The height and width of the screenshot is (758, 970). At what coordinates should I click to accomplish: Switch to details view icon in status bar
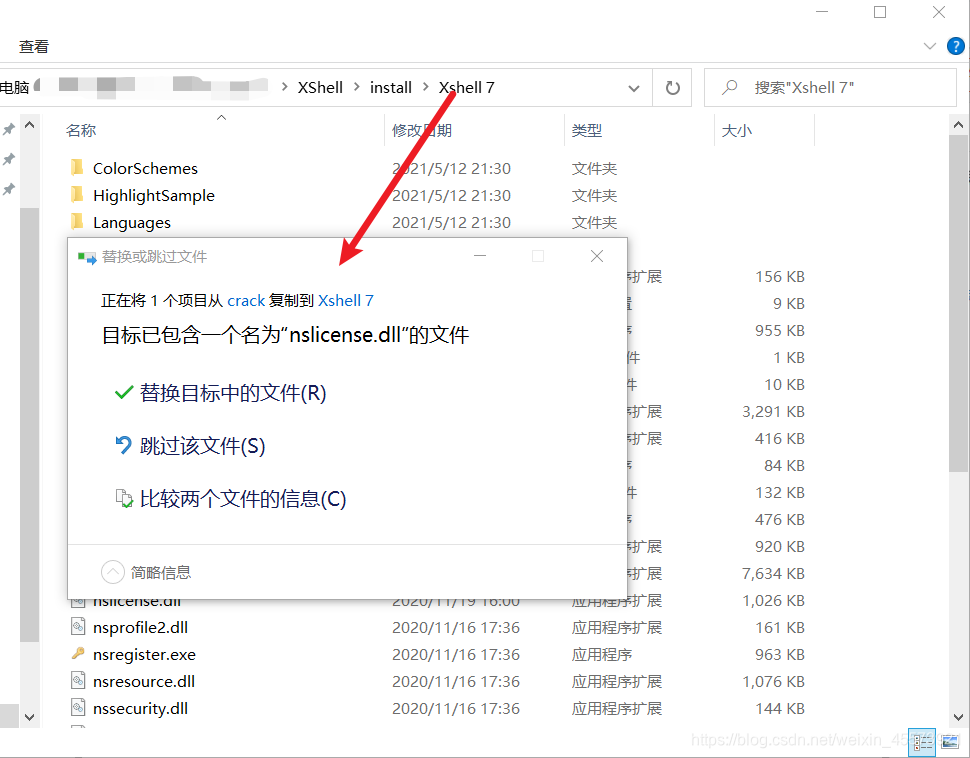coord(922,742)
